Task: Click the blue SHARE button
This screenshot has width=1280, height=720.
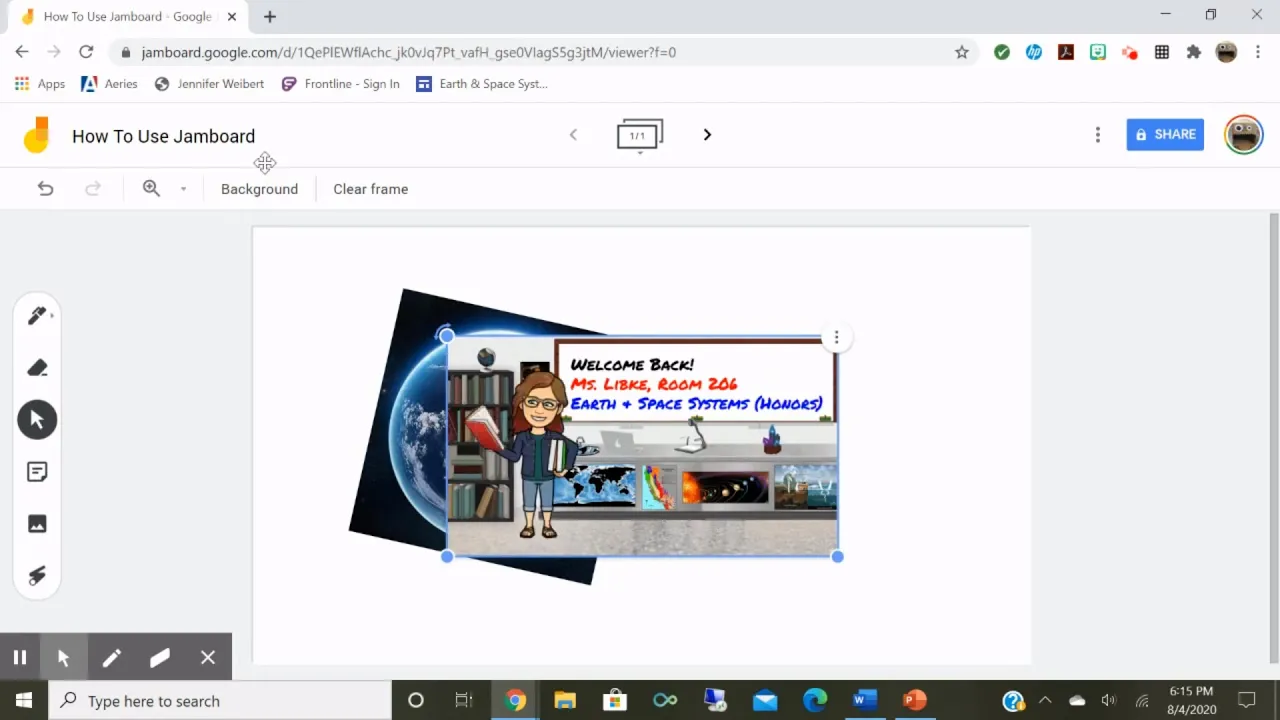Action: coord(1165,134)
